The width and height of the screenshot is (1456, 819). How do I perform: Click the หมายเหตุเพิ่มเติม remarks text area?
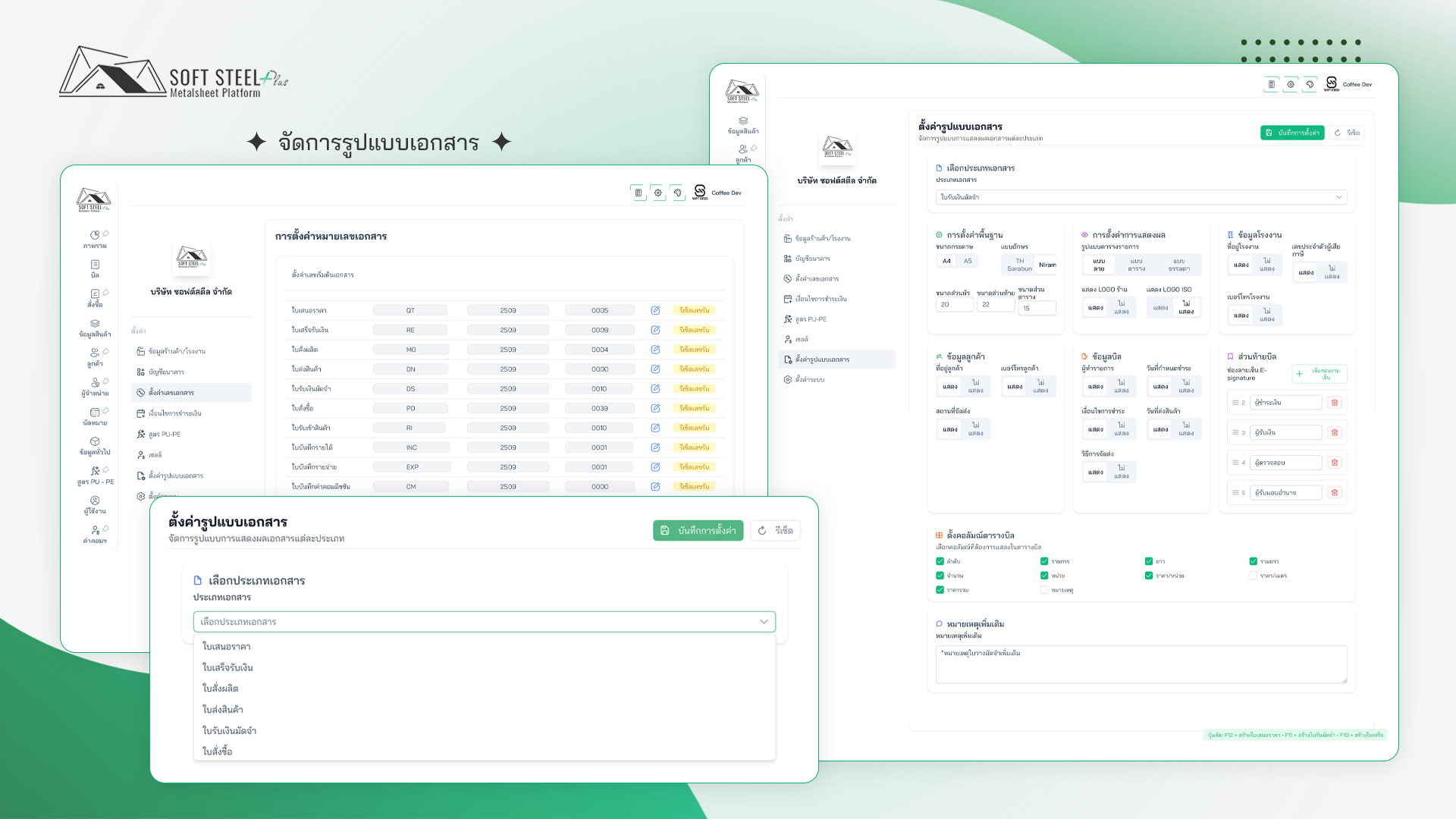coord(1141,664)
